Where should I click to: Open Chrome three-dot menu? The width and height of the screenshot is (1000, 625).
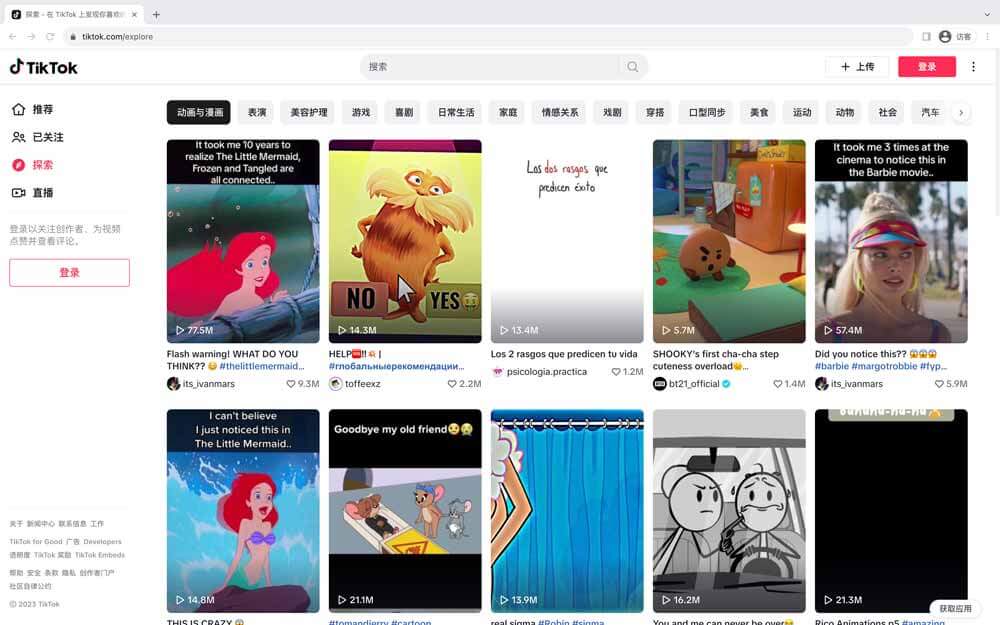987,36
